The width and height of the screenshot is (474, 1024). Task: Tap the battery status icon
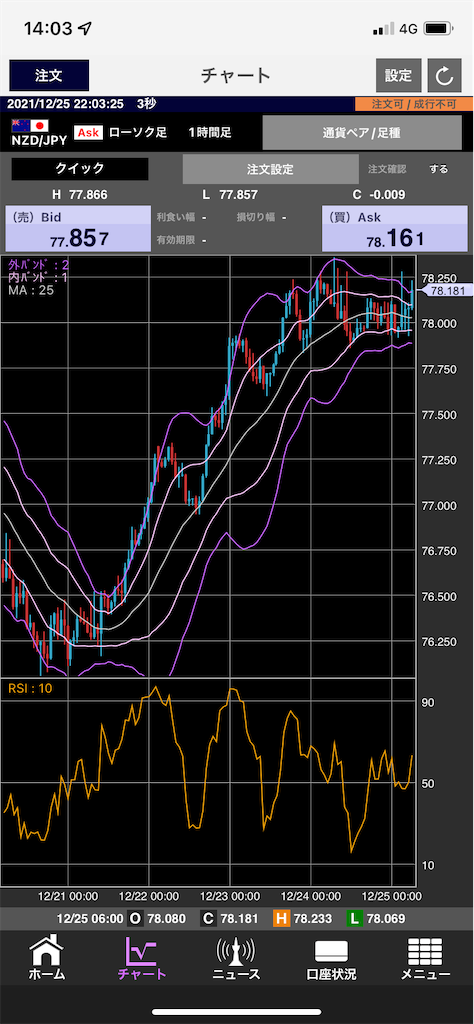pos(438,29)
